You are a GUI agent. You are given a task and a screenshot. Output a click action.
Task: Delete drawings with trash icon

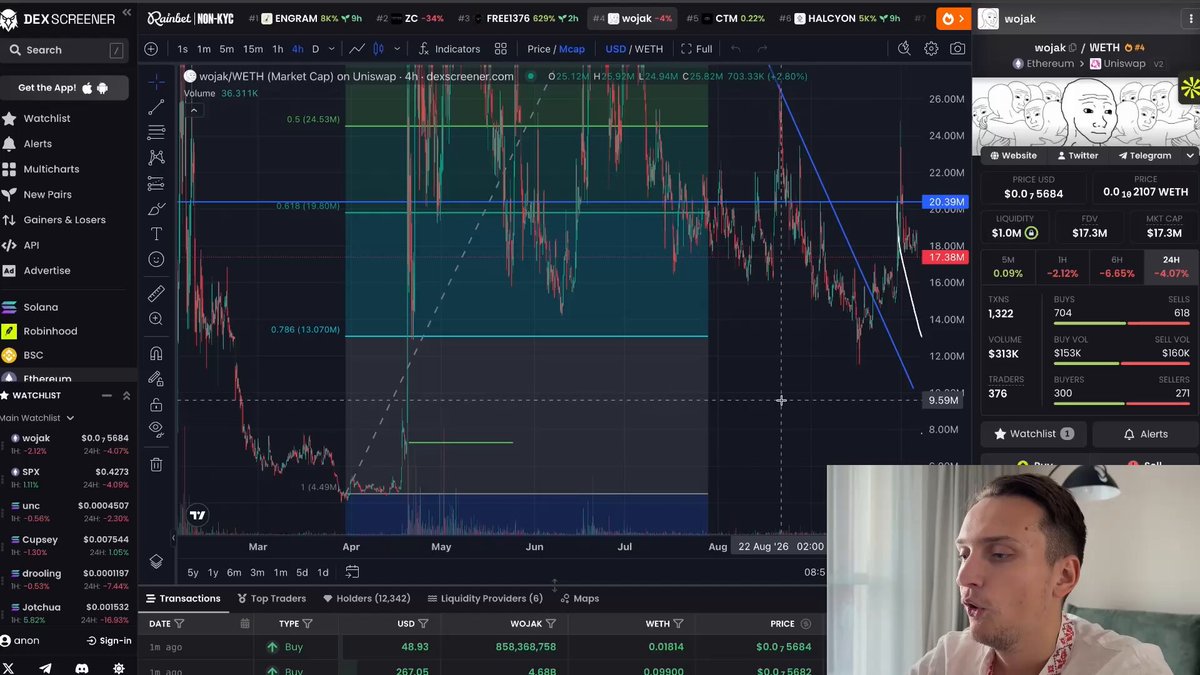click(x=156, y=464)
